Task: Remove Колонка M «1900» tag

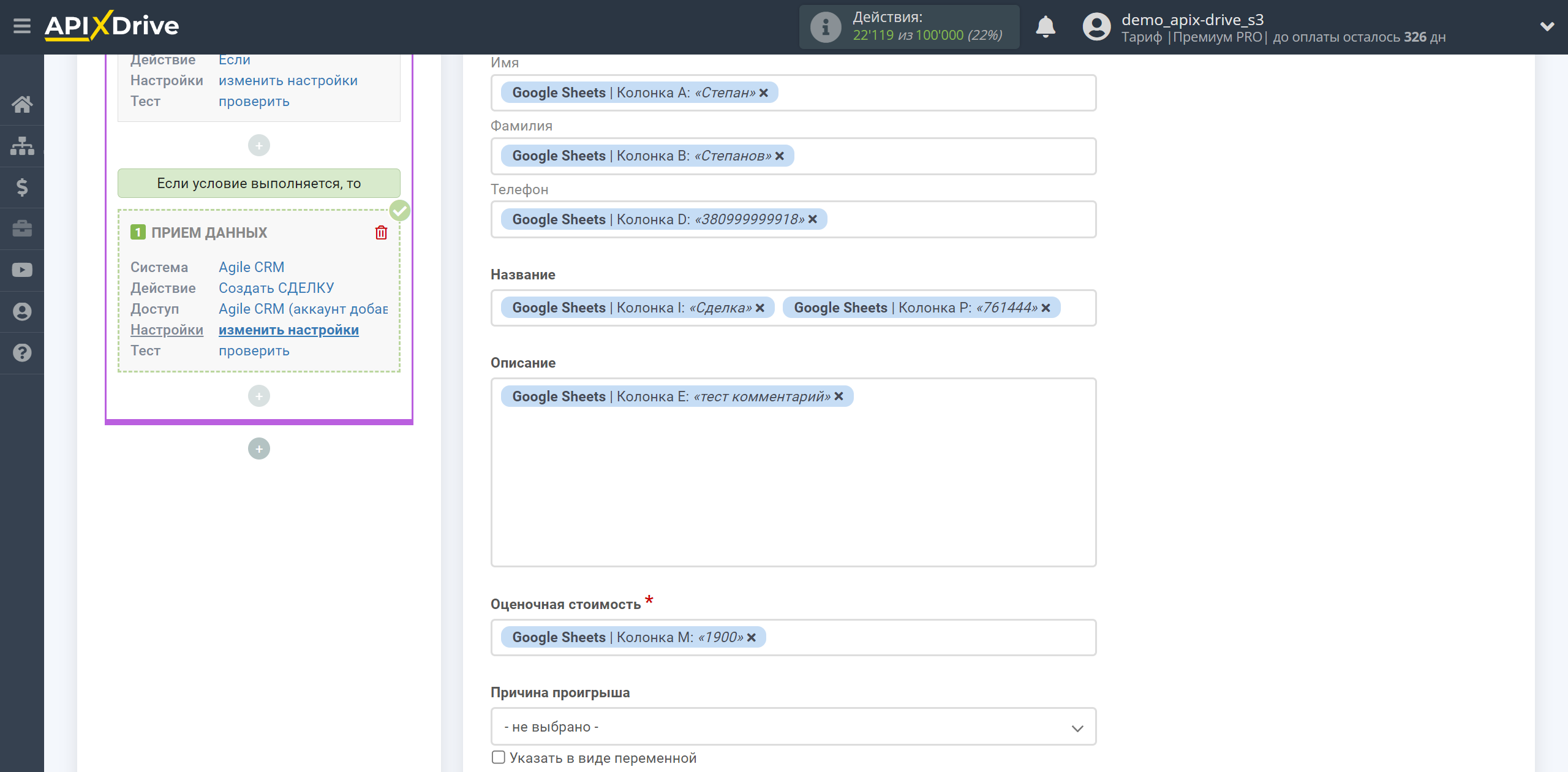Action: click(752, 638)
